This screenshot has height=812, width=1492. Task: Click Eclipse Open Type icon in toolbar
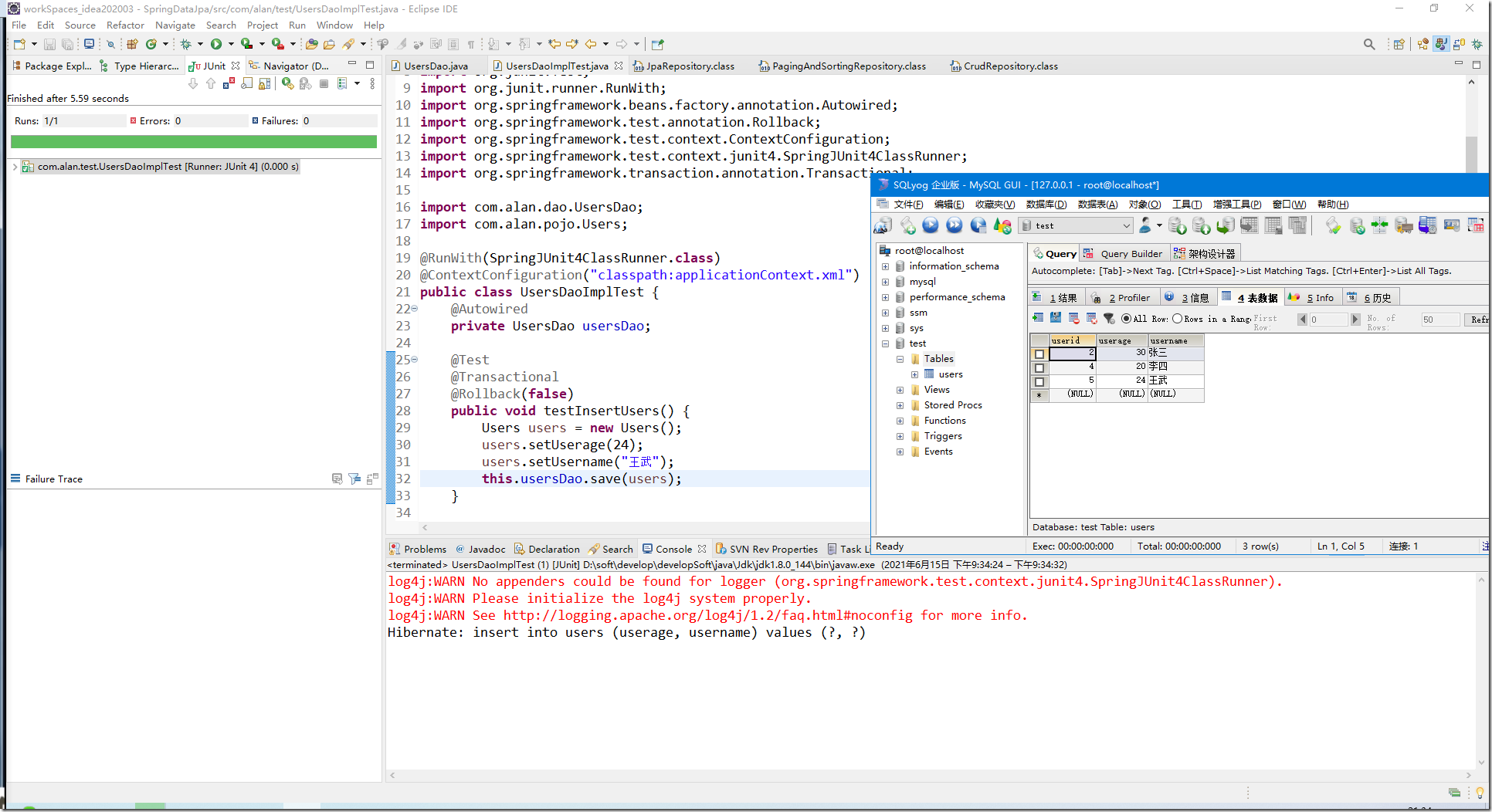coord(312,44)
